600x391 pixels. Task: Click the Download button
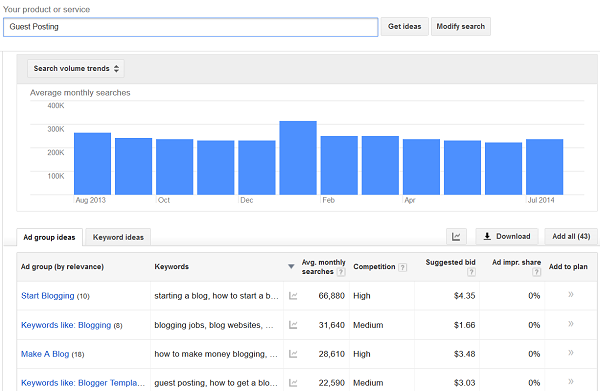pos(507,236)
